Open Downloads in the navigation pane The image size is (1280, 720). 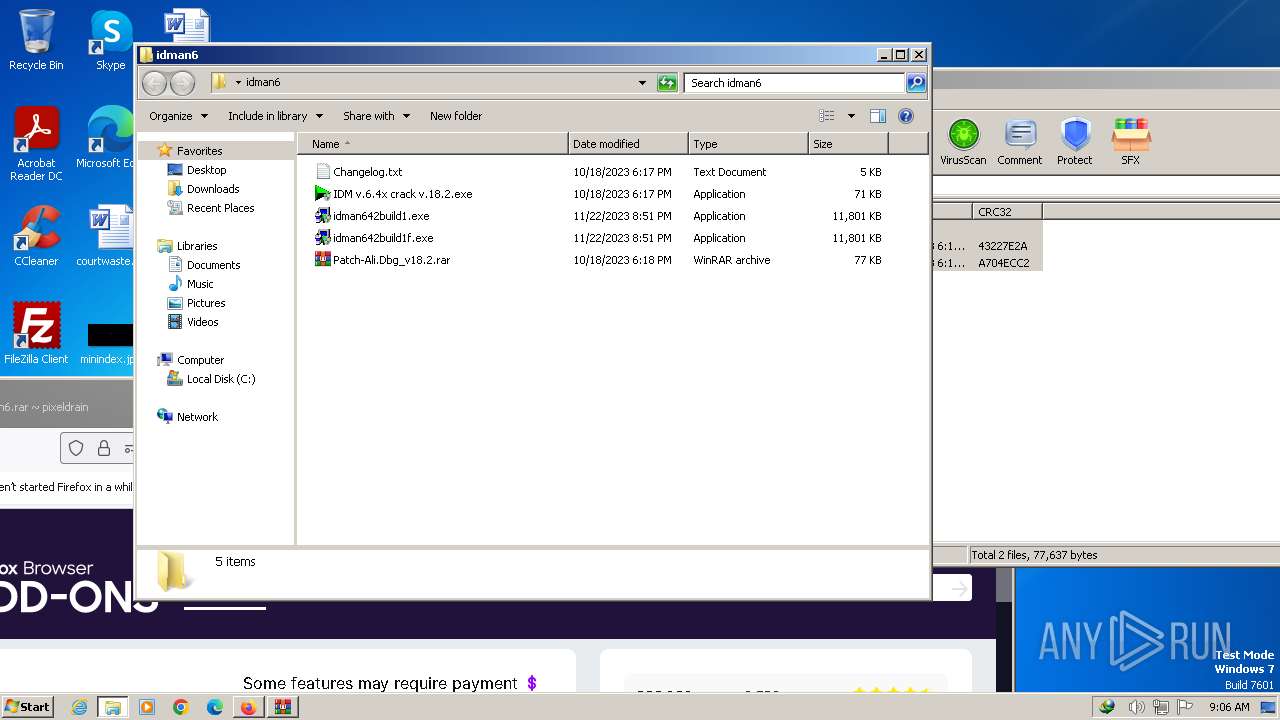pos(213,189)
